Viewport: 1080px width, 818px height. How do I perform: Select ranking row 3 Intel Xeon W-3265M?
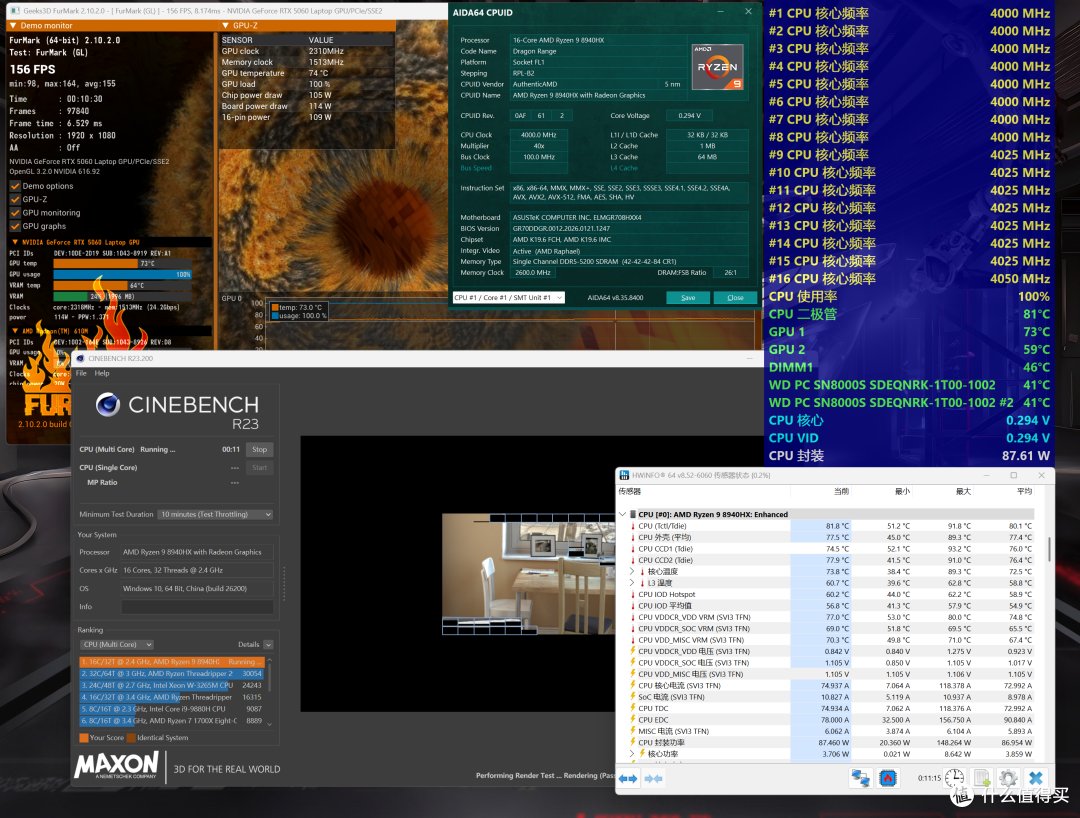172,685
